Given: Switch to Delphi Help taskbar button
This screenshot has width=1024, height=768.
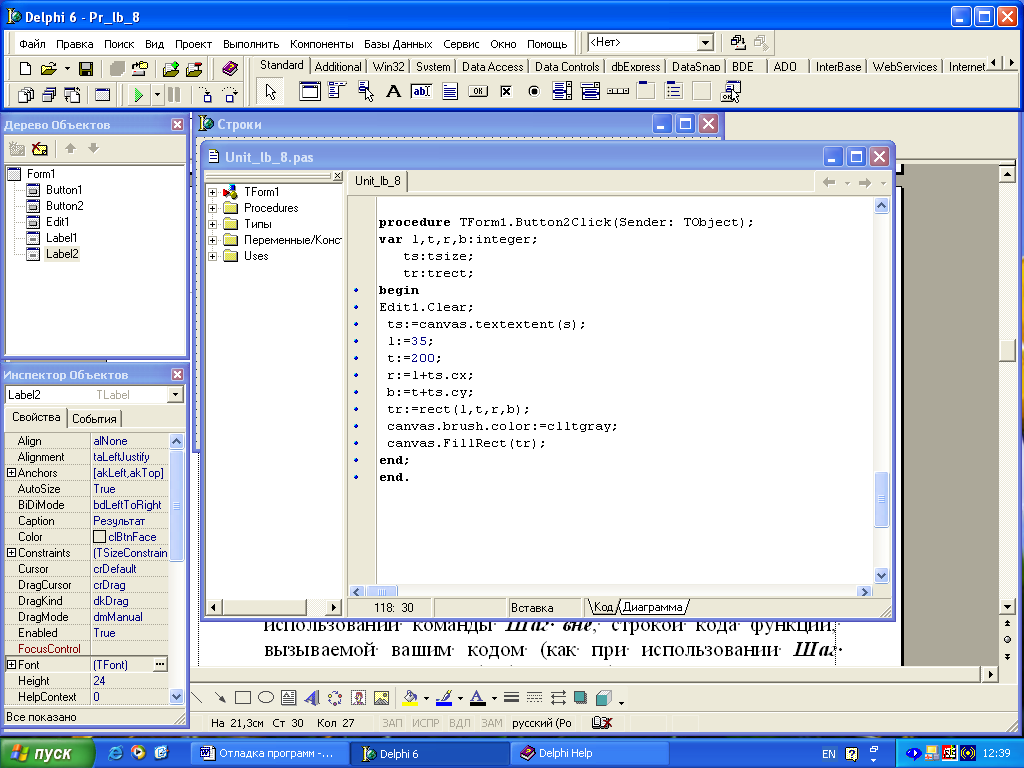Looking at the screenshot, I should click(x=590, y=753).
